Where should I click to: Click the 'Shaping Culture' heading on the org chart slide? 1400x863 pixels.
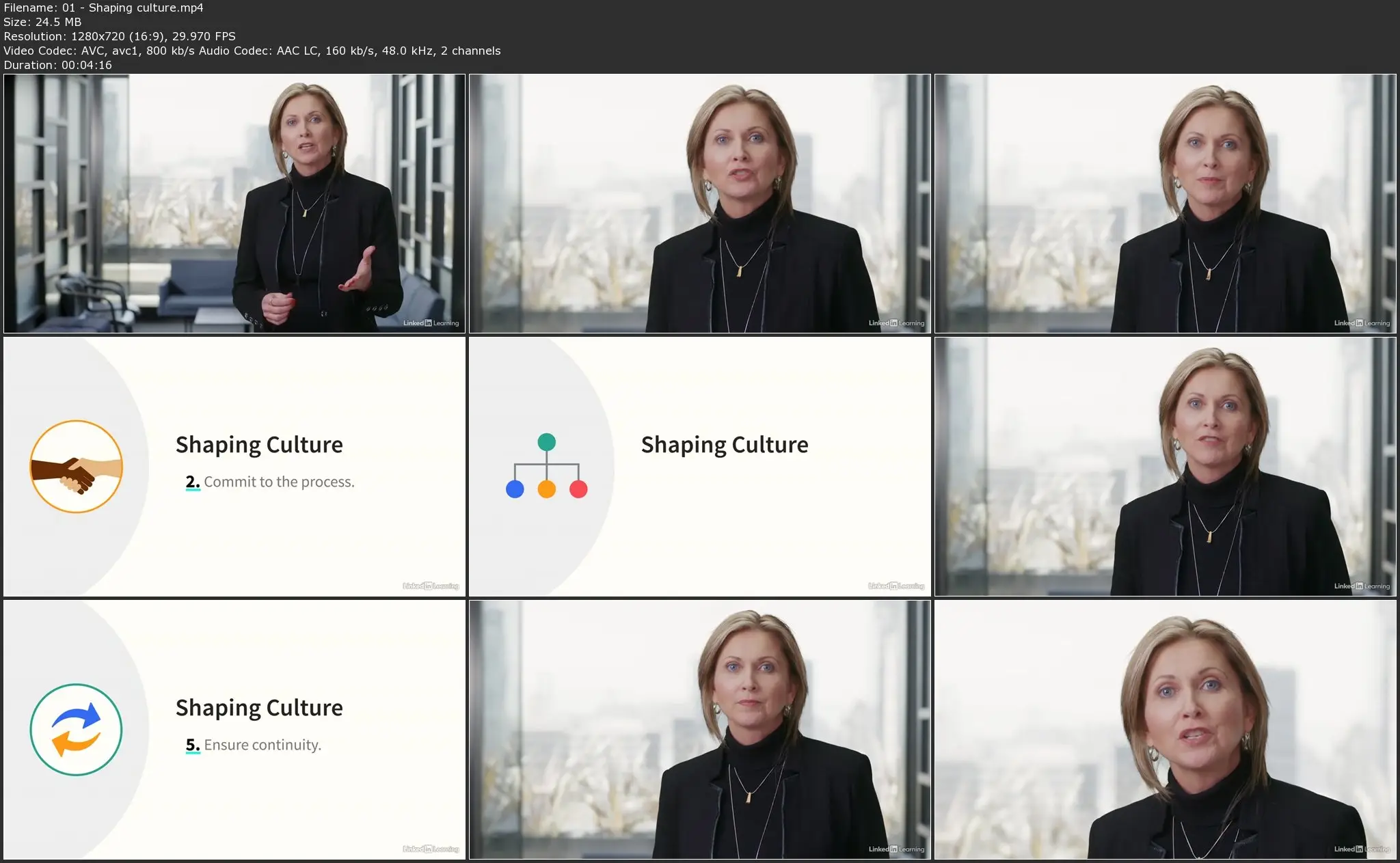tap(724, 445)
